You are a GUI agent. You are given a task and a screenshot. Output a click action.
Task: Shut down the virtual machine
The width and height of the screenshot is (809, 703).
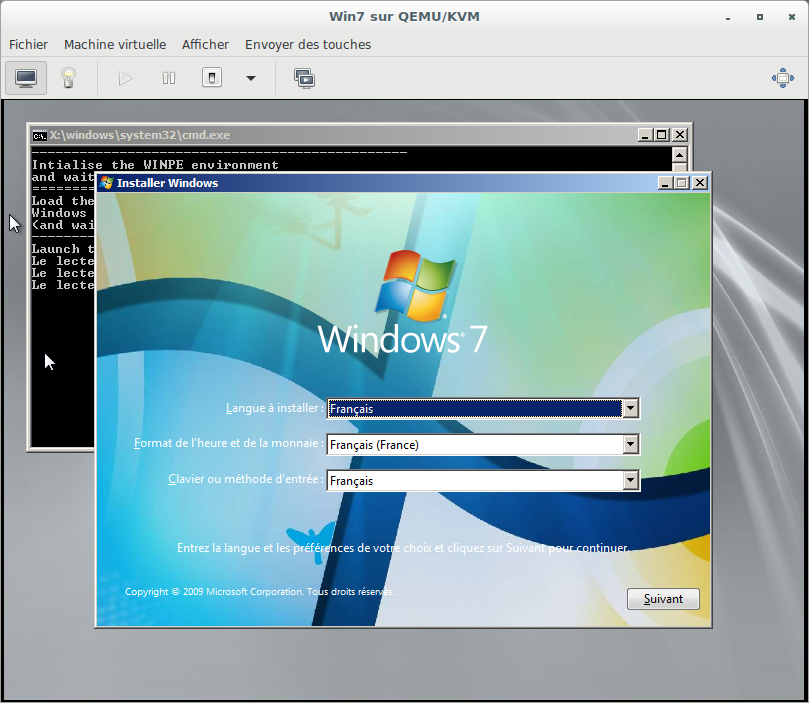tap(212, 78)
